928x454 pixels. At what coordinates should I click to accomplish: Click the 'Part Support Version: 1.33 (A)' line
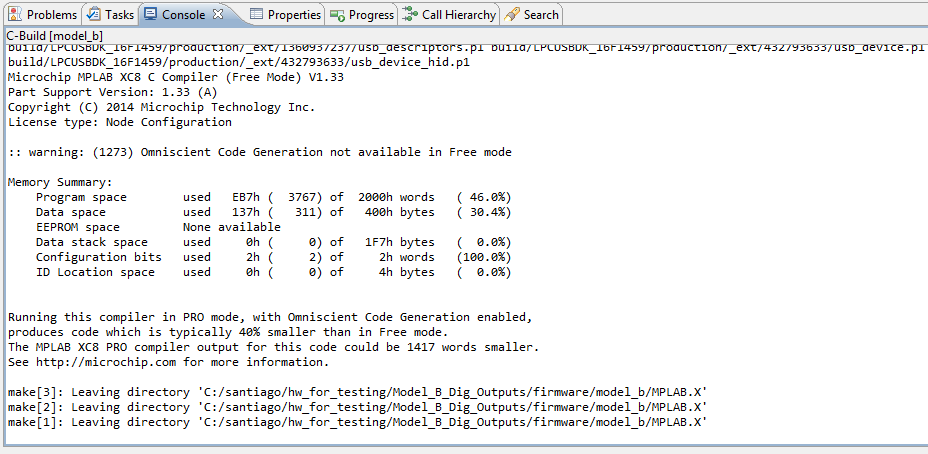click(112, 92)
